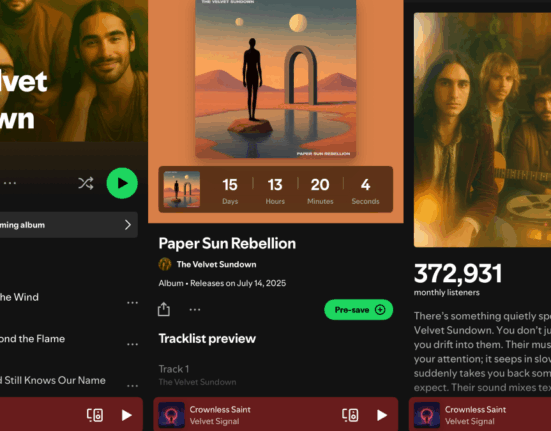The width and height of the screenshot is (551, 431).
Task: Click the small album thumbnail in countdown bar
Action: point(182,189)
